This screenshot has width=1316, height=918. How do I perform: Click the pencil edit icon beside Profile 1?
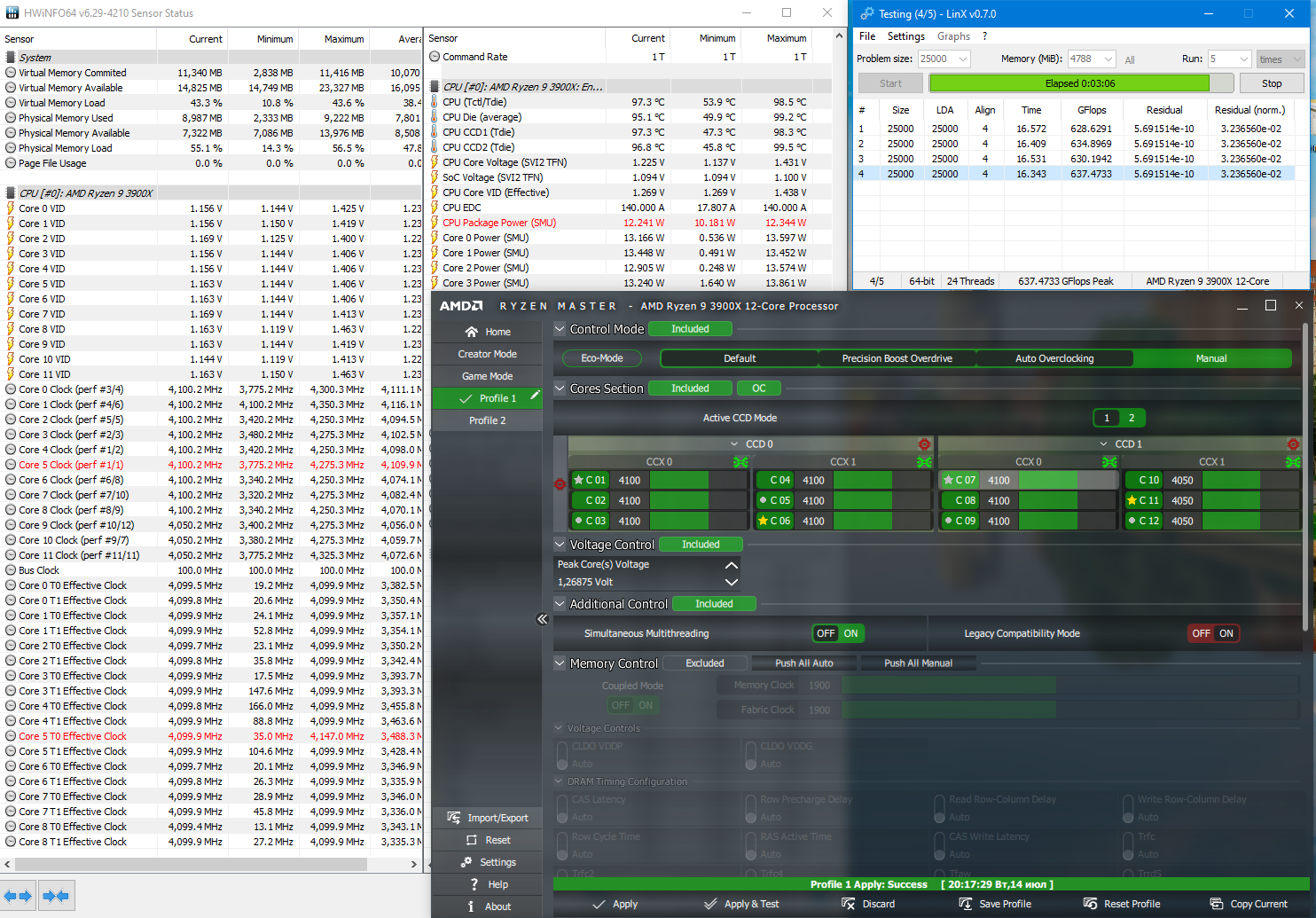coord(535,396)
